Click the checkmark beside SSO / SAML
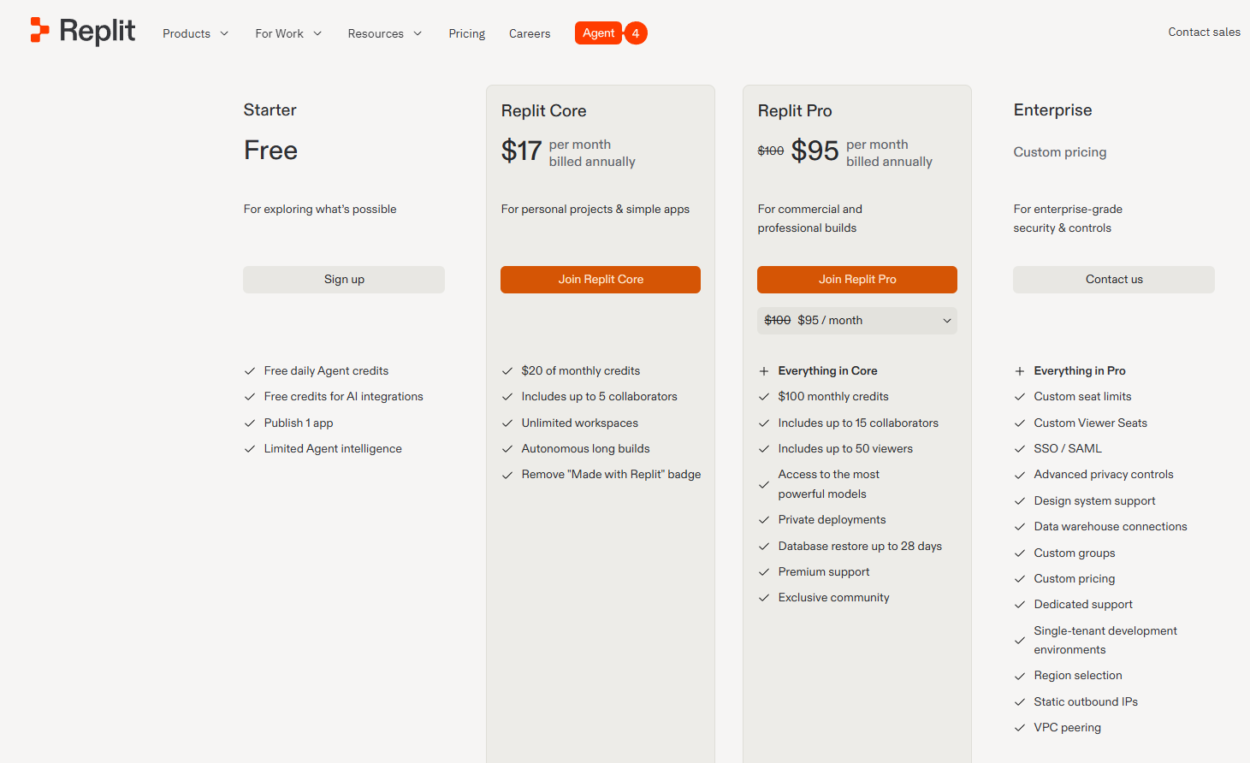 tap(1020, 449)
